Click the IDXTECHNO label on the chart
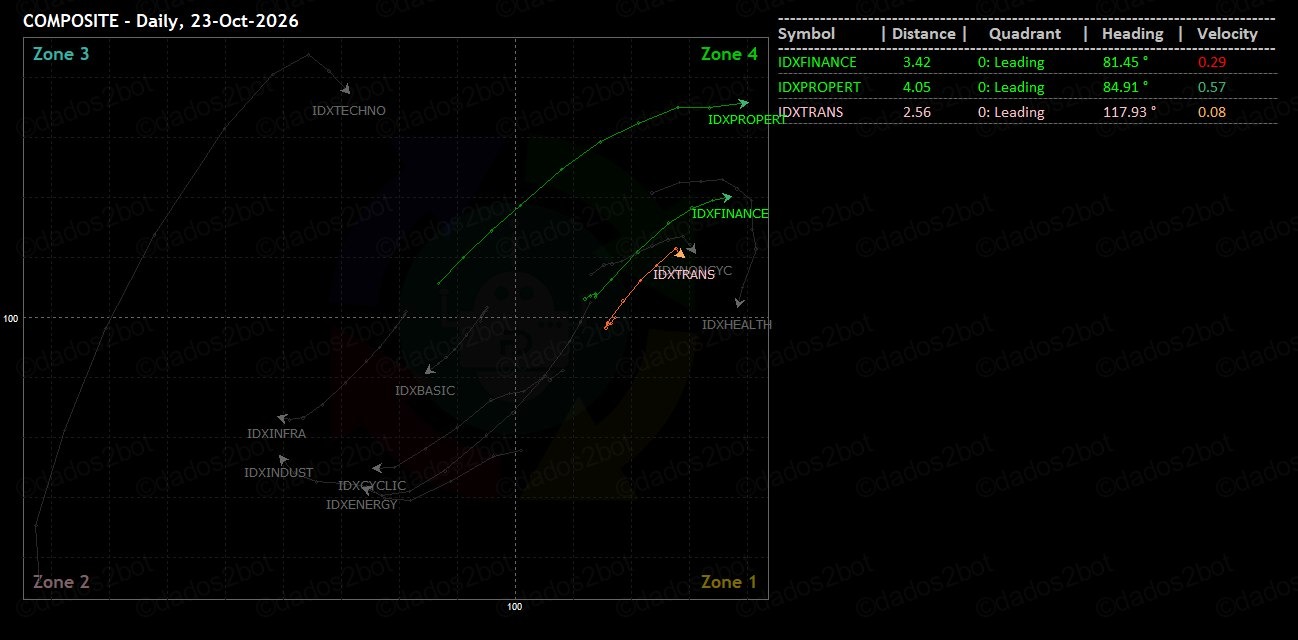The height and width of the screenshot is (640, 1298). click(x=349, y=111)
